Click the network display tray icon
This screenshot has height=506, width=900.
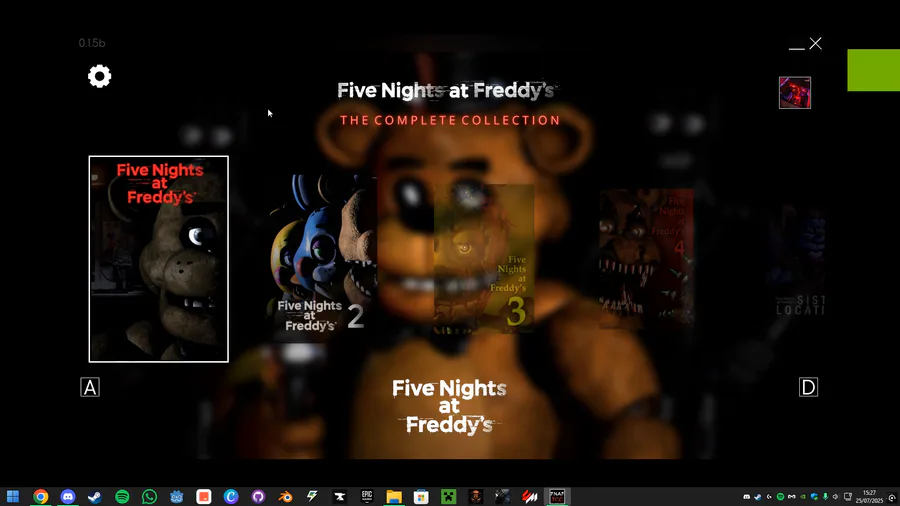pyautogui.click(x=848, y=497)
